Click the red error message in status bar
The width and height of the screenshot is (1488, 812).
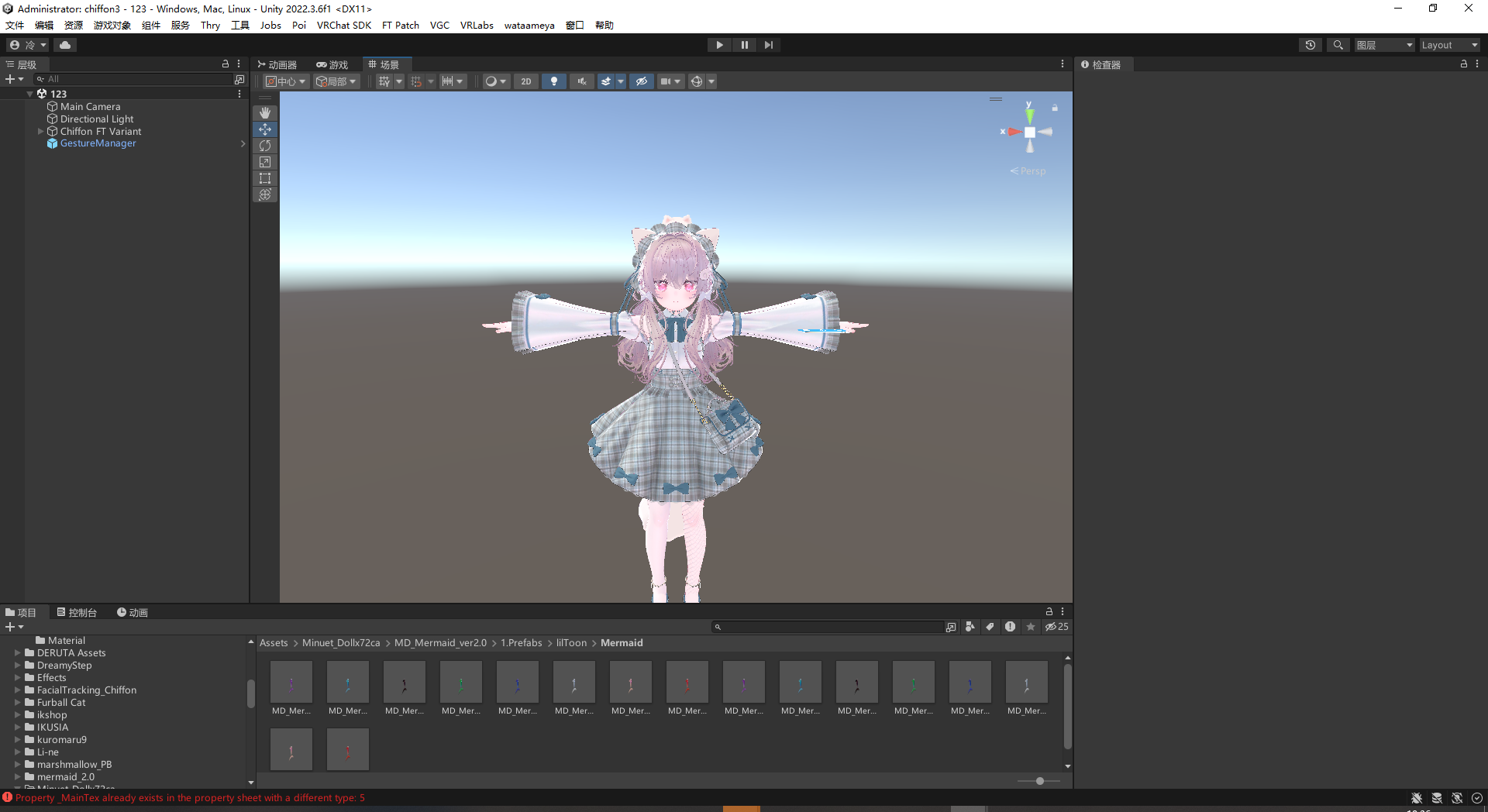[190, 798]
